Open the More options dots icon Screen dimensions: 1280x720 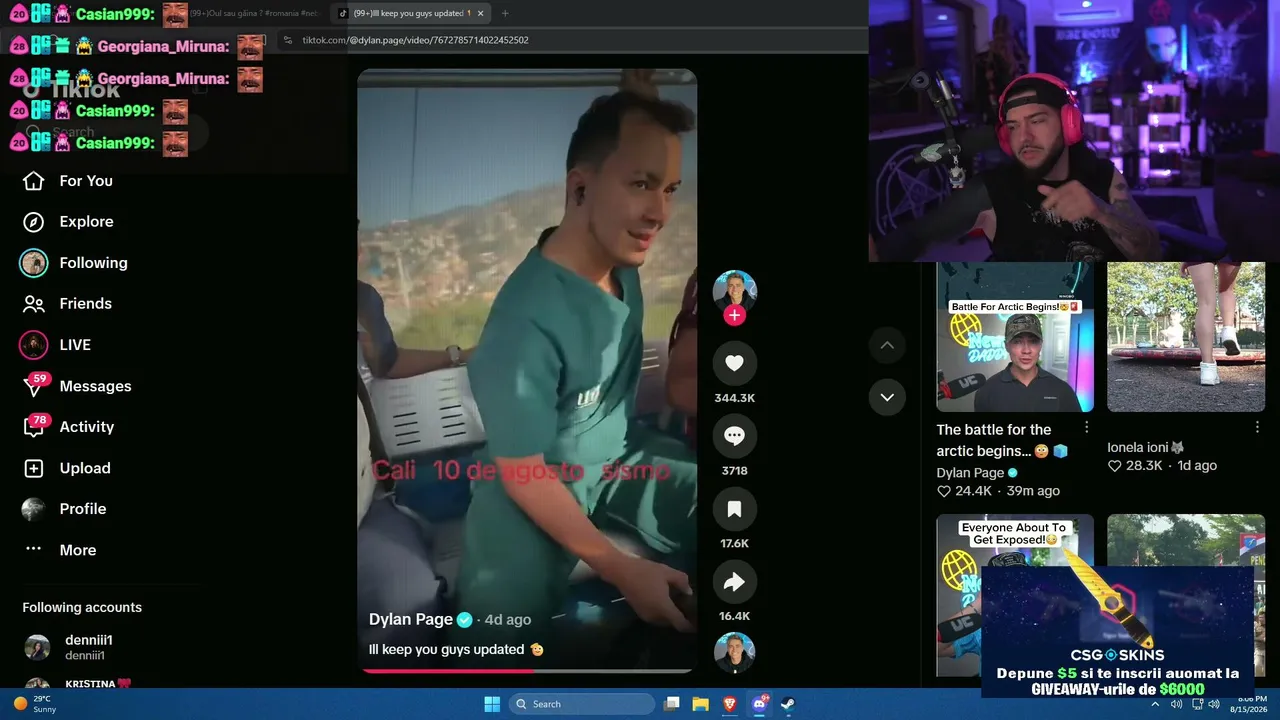[34, 549]
